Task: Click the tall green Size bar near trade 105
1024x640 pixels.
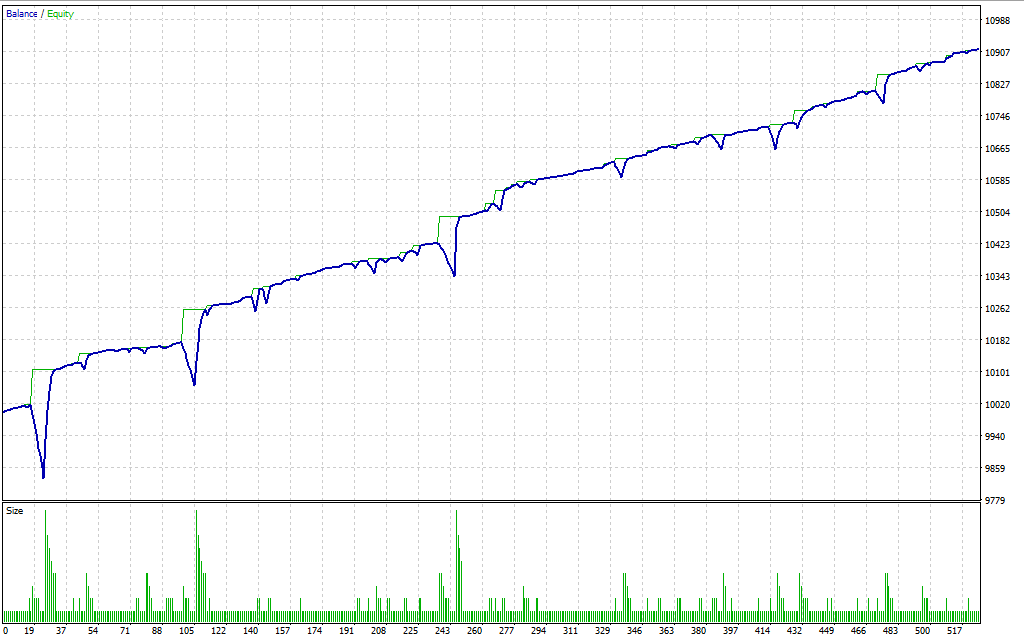Action: [x=196, y=560]
